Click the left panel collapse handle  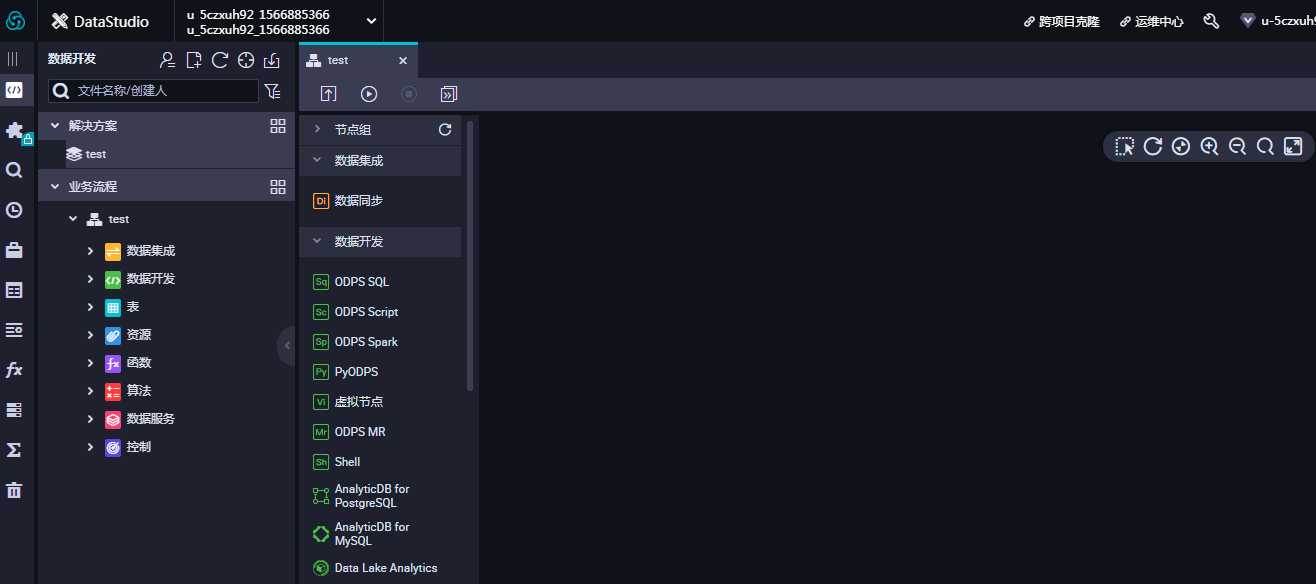click(x=287, y=345)
